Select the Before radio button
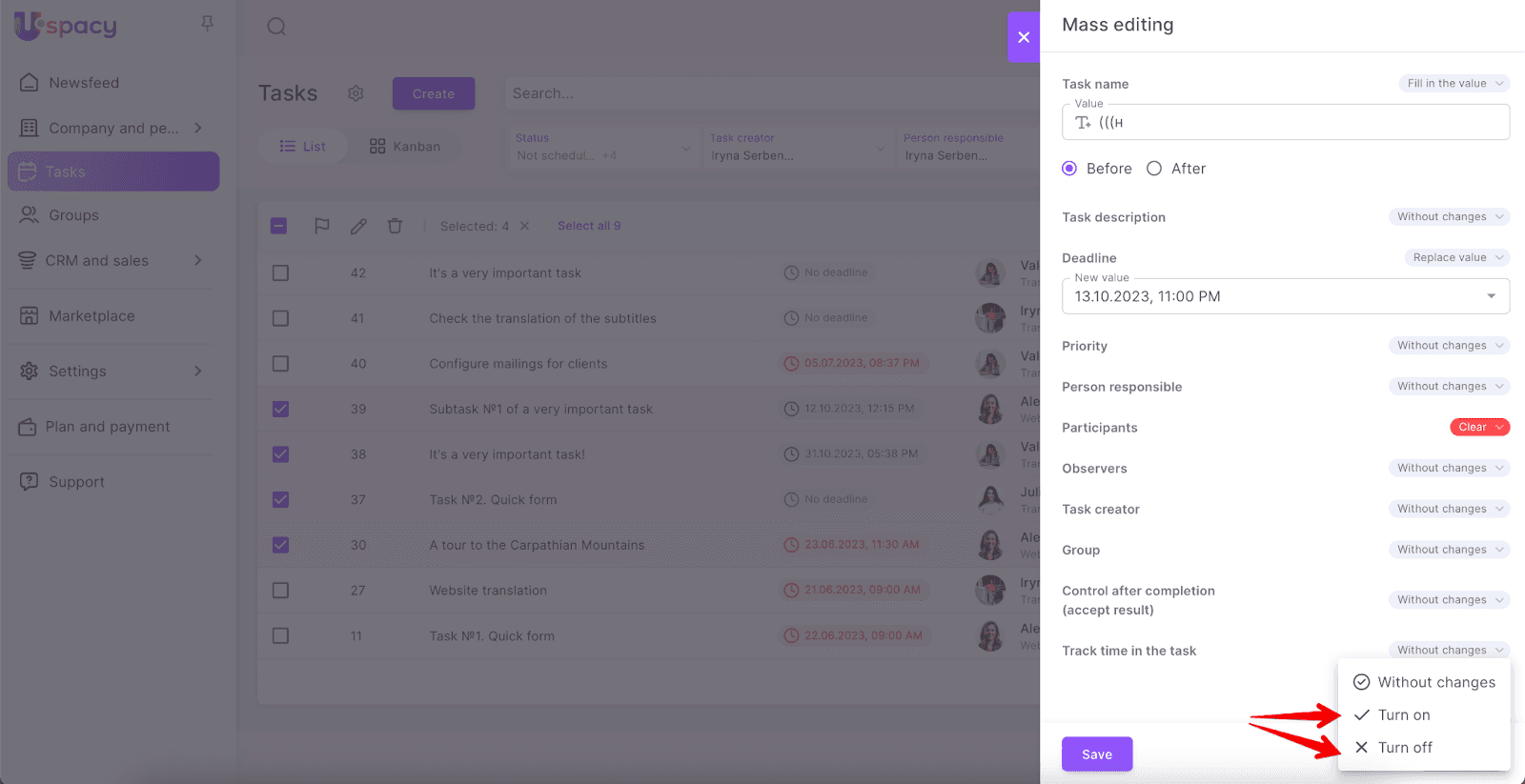 tap(1069, 169)
